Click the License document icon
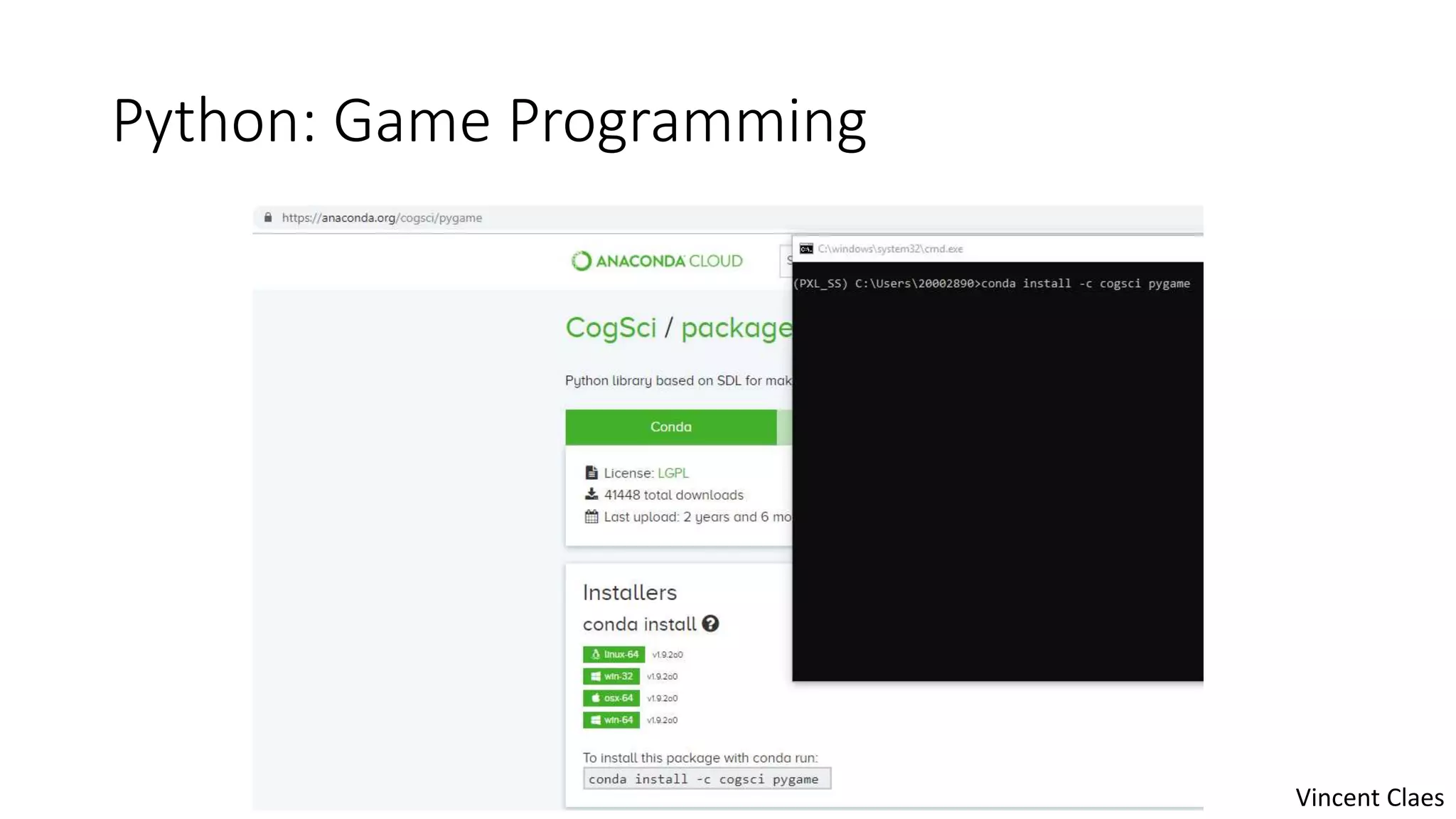The height and width of the screenshot is (819, 1456). click(x=591, y=472)
